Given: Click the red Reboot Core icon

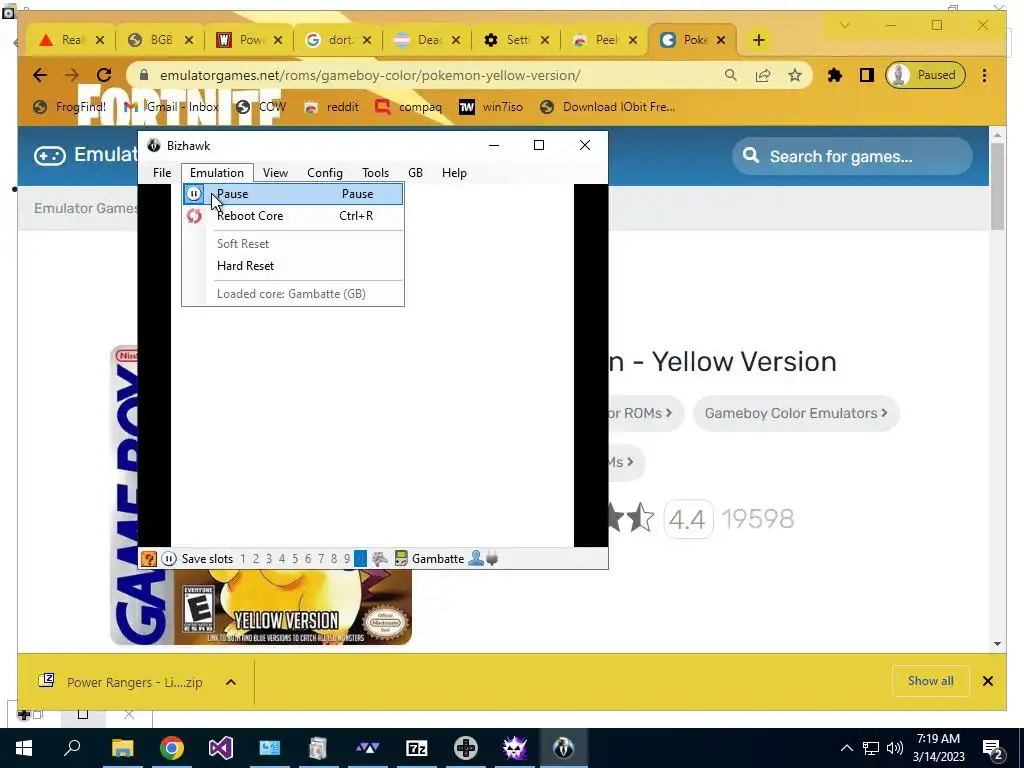Looking at the screenshot, I should (194, 216).
